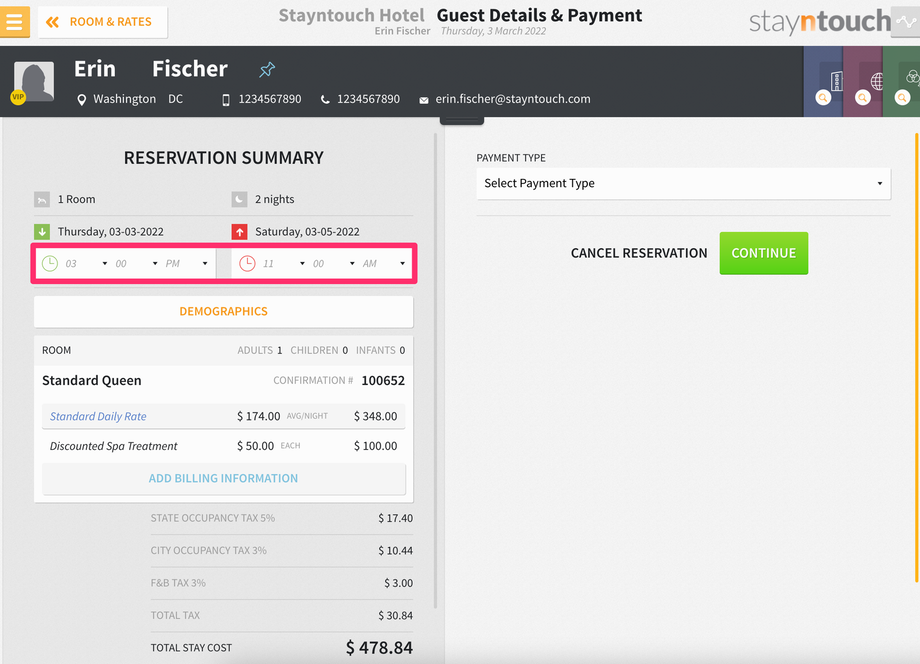920x664 pixels.
Task: Click Standard Queen room name
Action: [92, 381]
